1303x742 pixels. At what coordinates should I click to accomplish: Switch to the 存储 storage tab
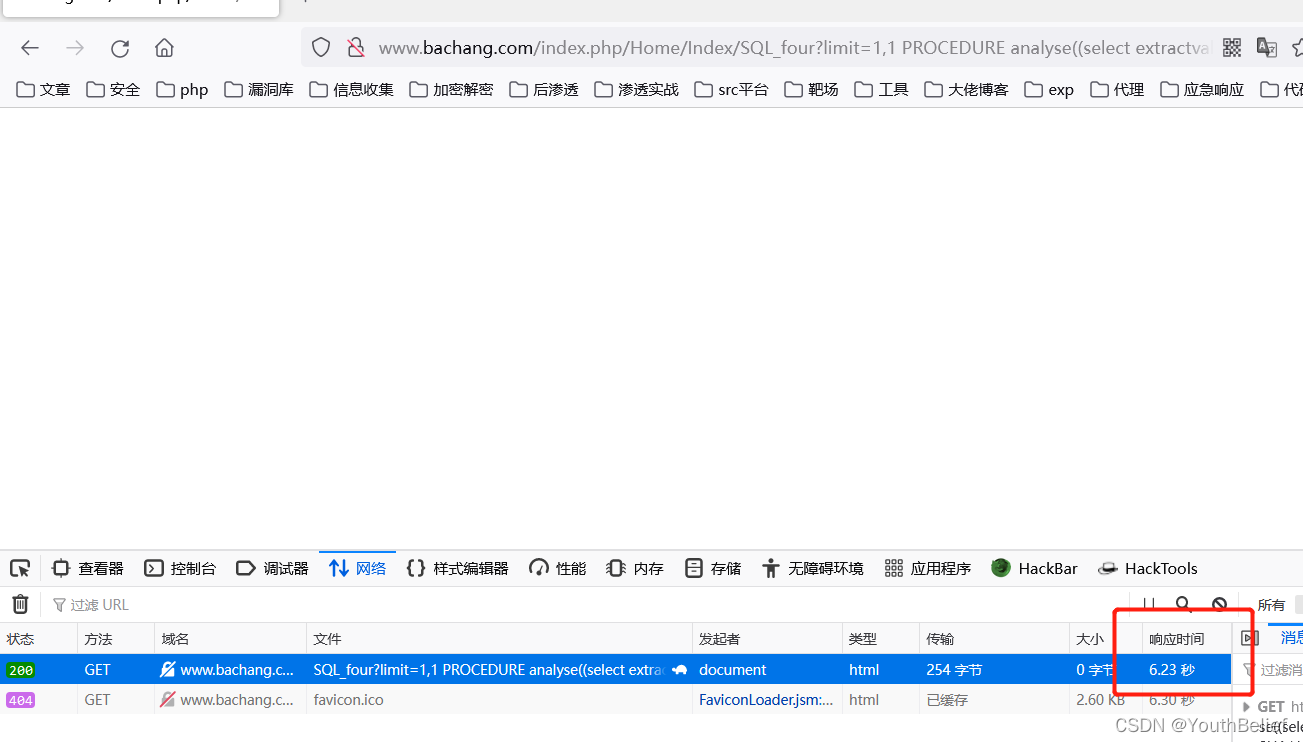point(713,568)
